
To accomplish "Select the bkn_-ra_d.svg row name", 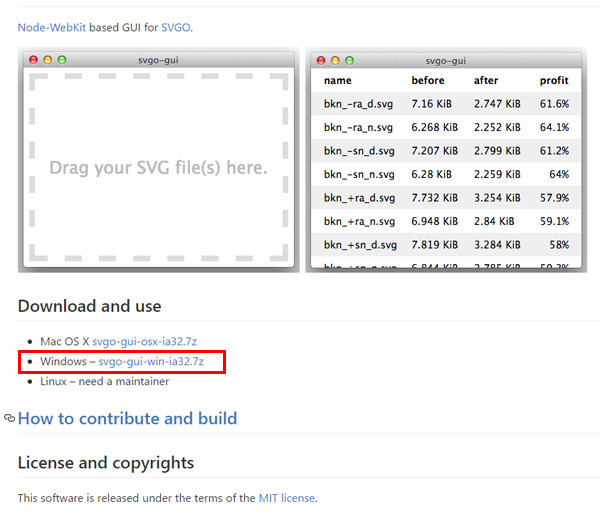I will pyautogui.click(x=359, y=104).
